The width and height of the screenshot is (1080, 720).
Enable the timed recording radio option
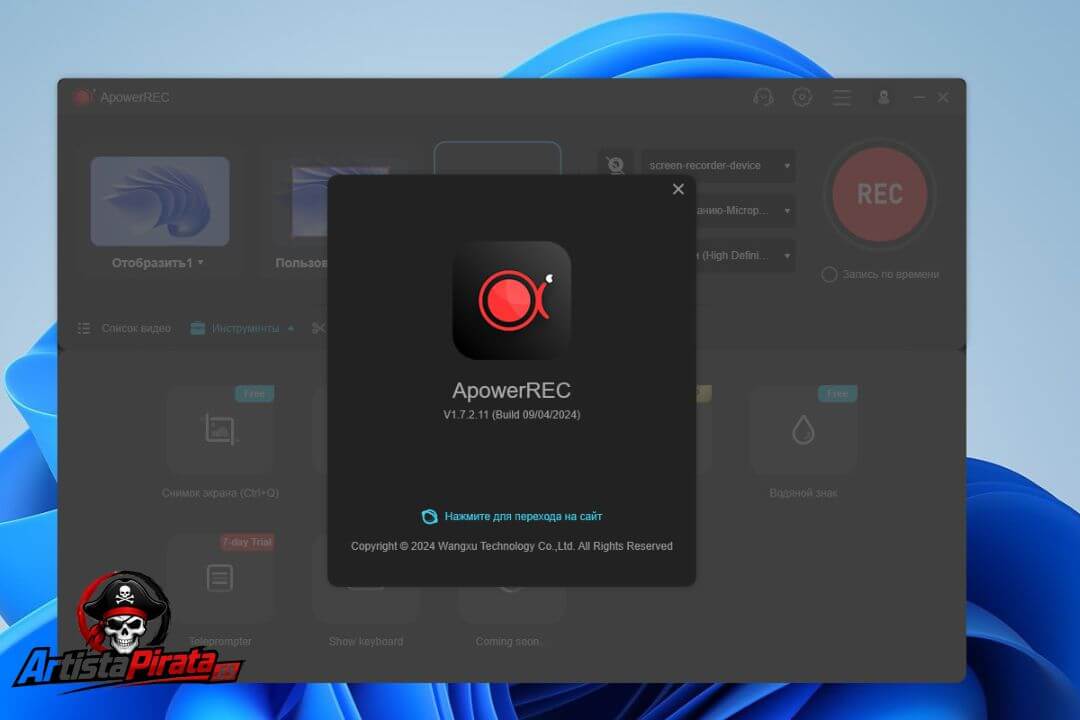pyautogui.click(x=829, y=274)
